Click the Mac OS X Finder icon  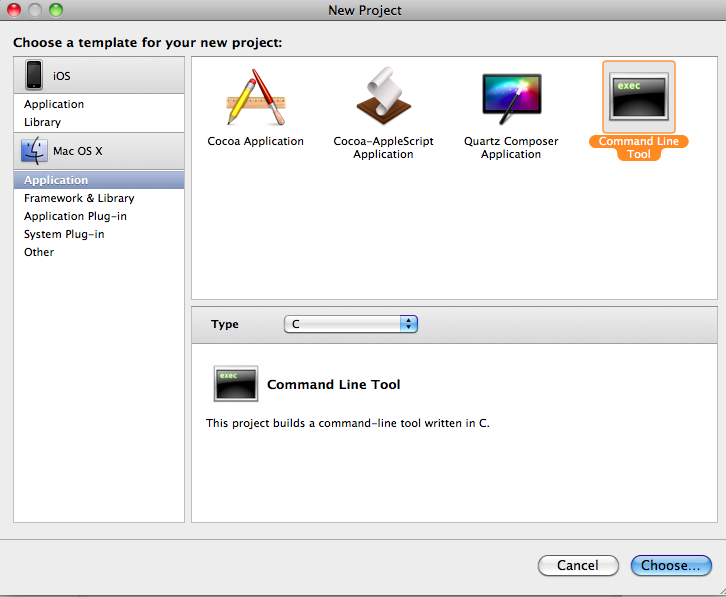click(34, 151)
